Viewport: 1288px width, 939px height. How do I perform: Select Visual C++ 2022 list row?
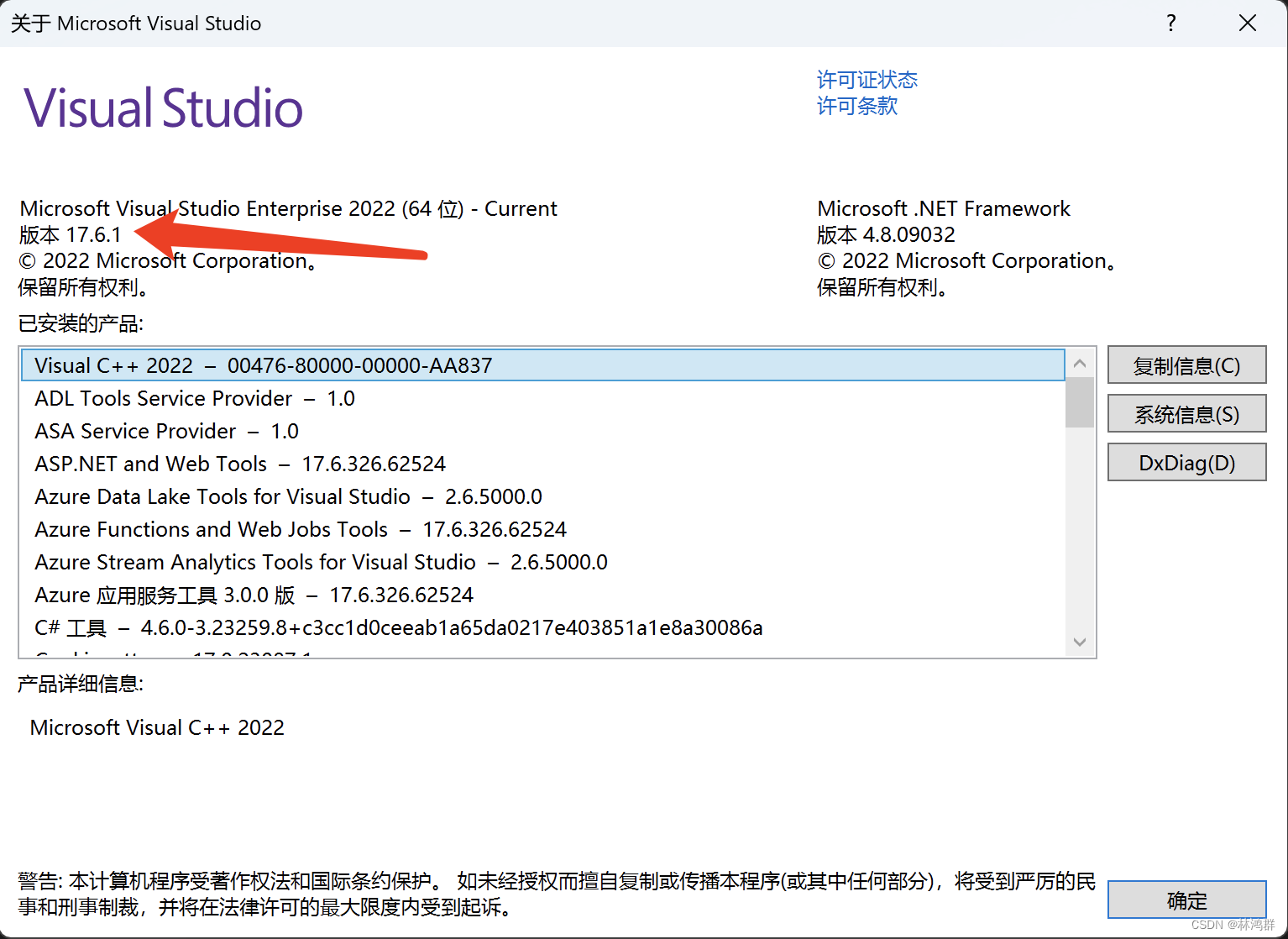click(543, 365)
